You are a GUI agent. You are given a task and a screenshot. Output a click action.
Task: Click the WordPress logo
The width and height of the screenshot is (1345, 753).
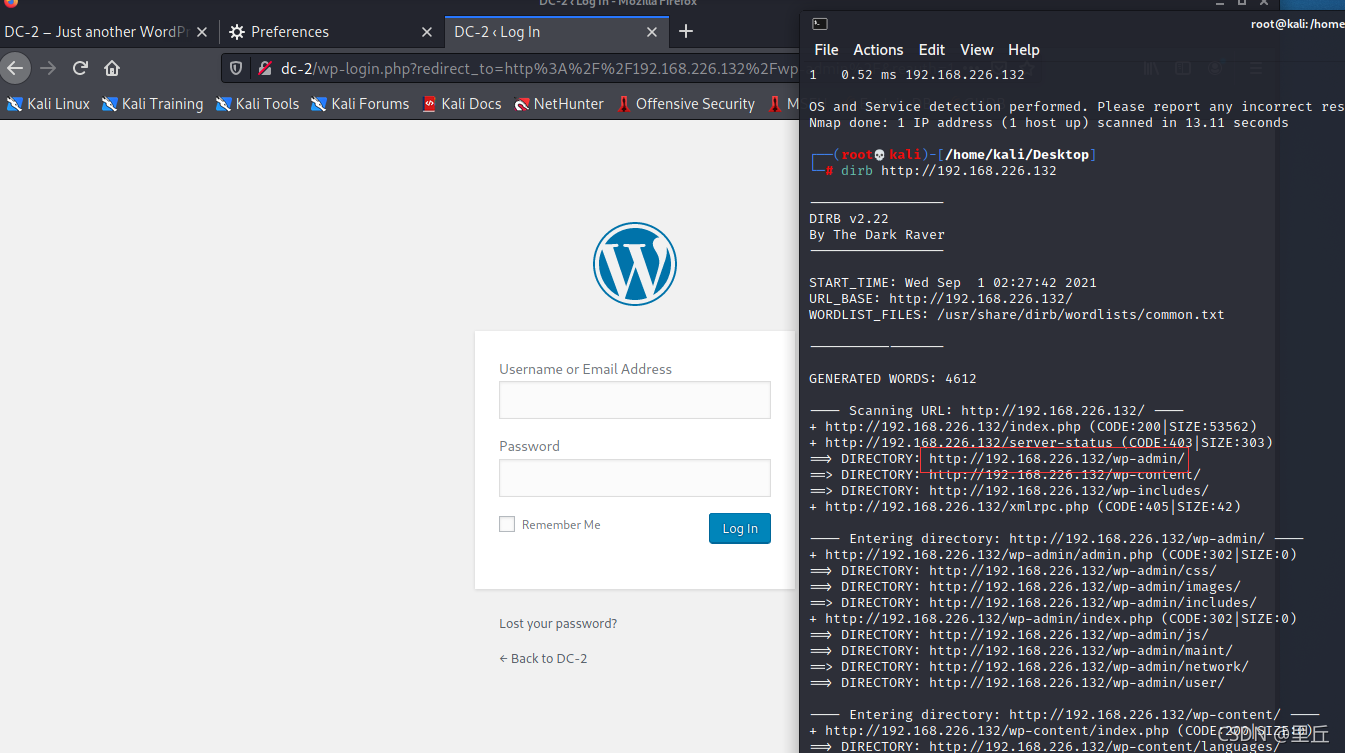635,264
